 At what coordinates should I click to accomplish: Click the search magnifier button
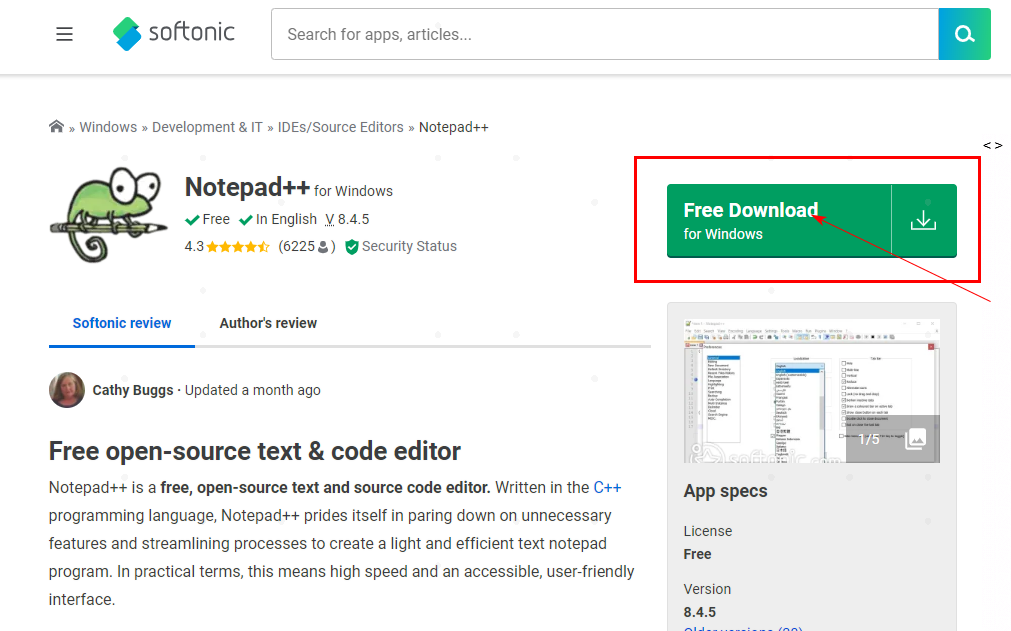tap(965, 34)
